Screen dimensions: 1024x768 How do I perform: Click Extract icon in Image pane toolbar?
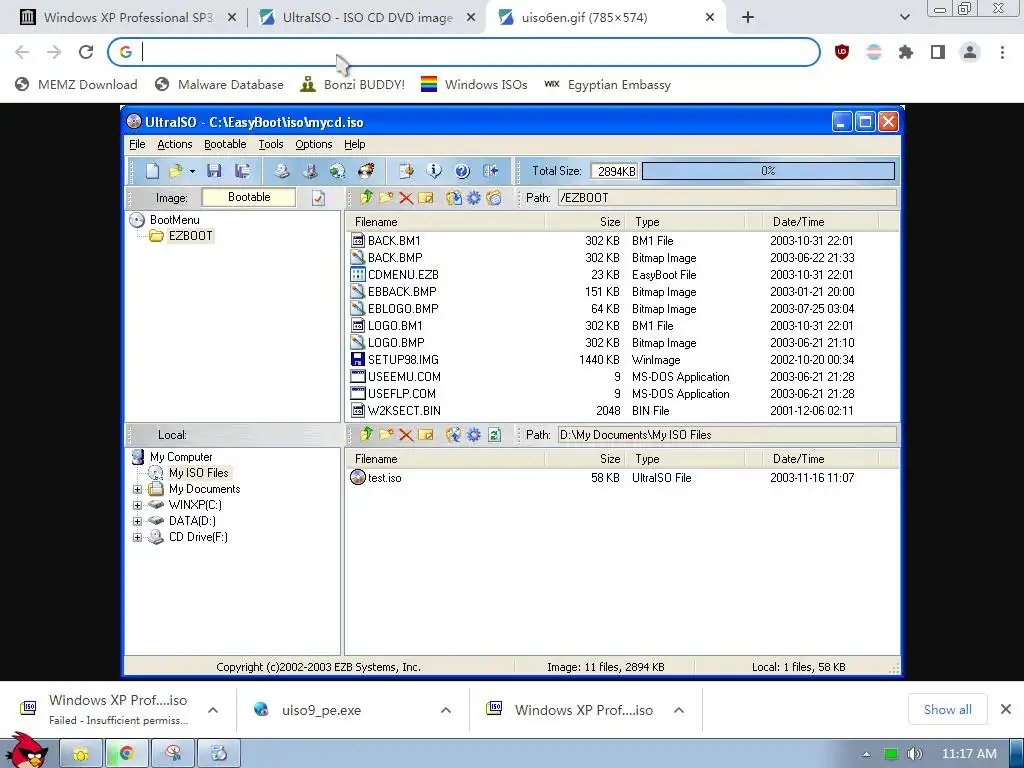pos(453,197)
